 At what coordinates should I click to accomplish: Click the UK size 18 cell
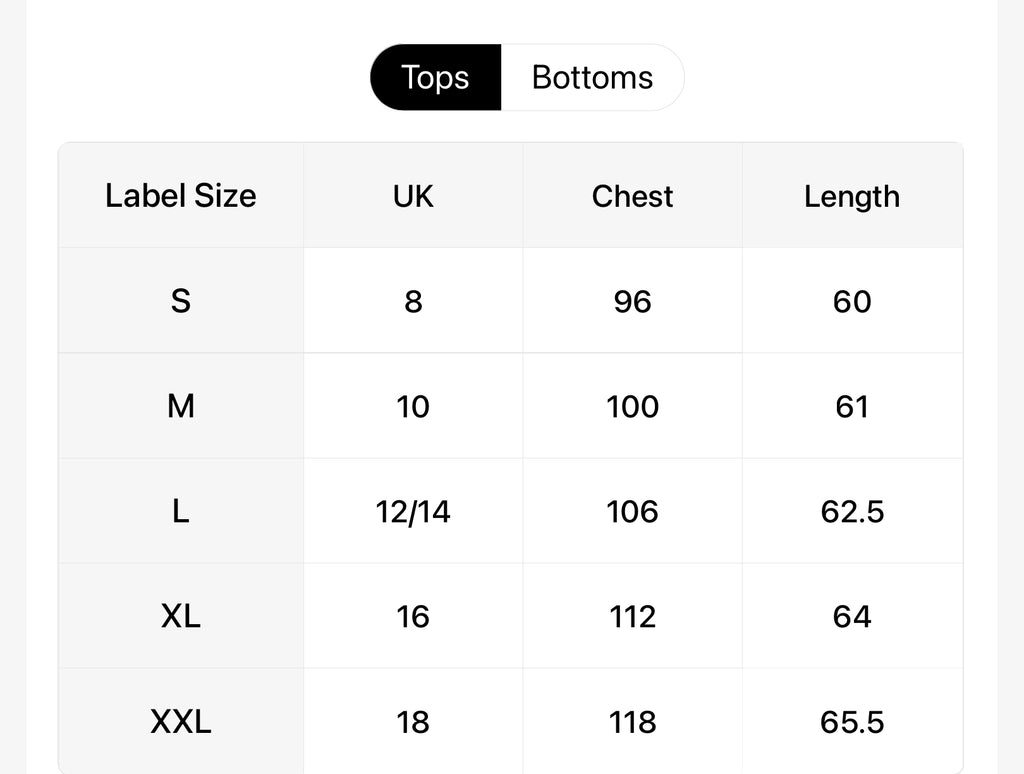pyautogui.click(x=413, y=721)
